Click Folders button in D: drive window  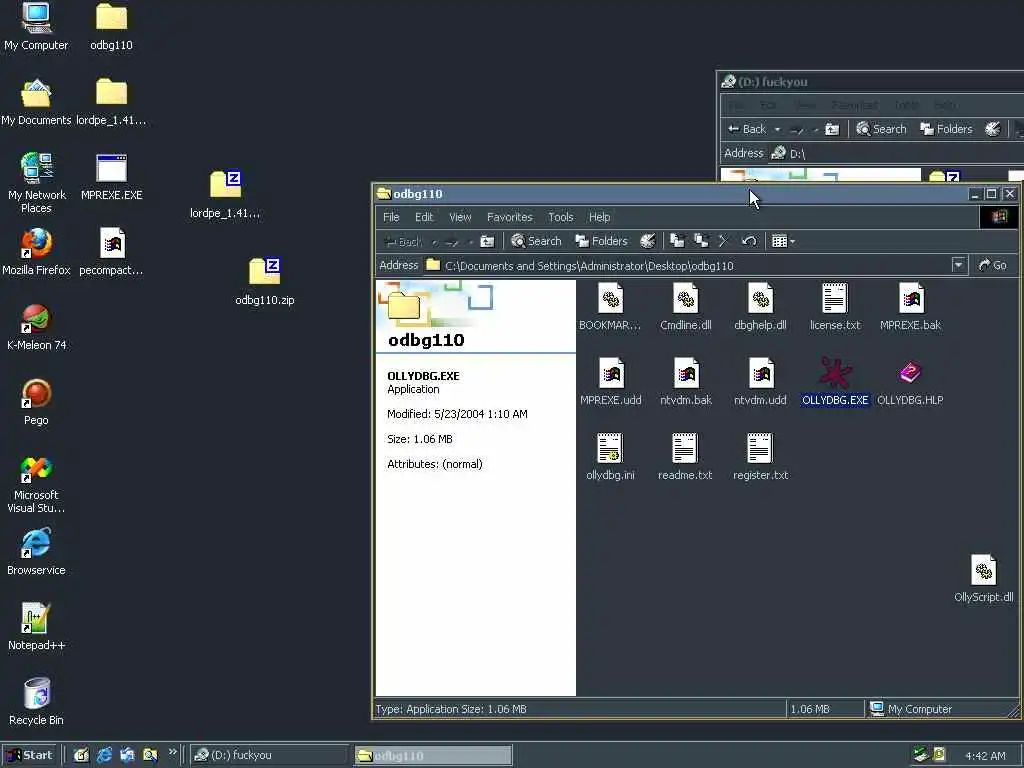(946, 129)
